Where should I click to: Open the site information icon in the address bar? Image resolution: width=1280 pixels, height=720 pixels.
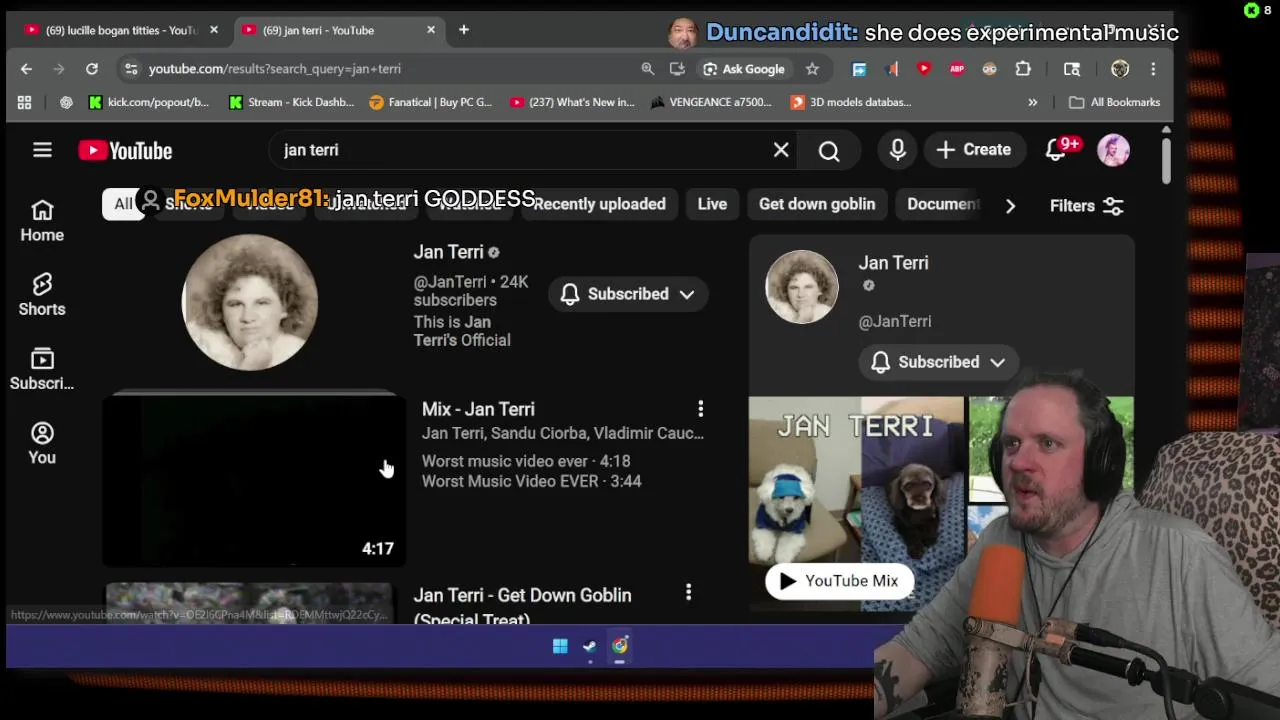pos(129,69)
